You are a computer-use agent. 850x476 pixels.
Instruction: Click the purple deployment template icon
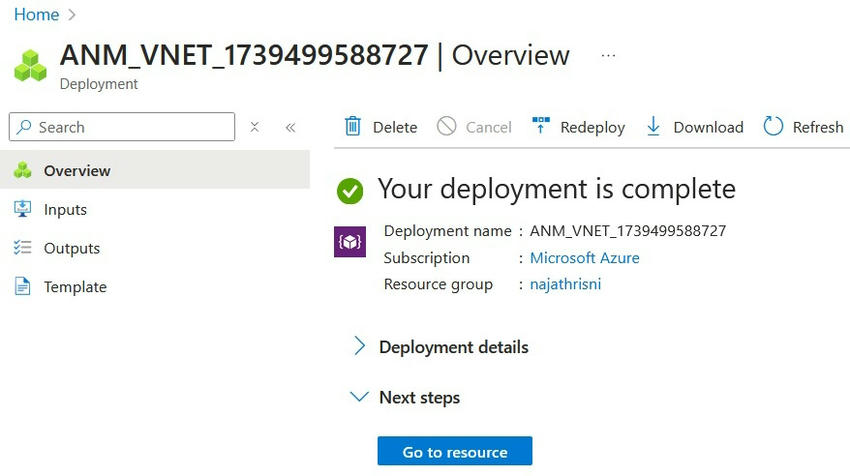[x=350, y=242]
